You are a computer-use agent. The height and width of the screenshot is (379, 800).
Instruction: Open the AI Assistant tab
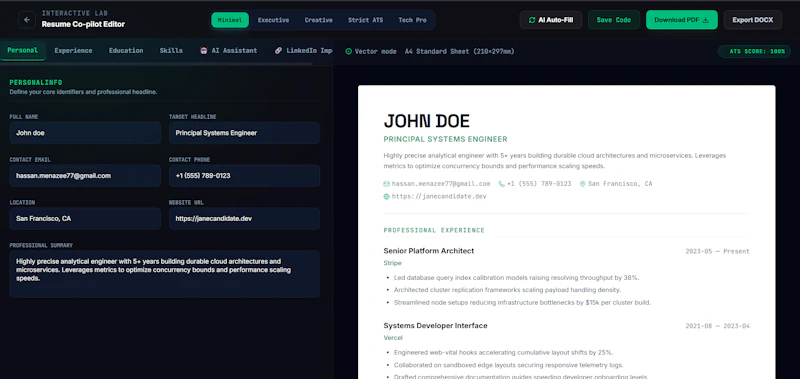pos(229,50)
